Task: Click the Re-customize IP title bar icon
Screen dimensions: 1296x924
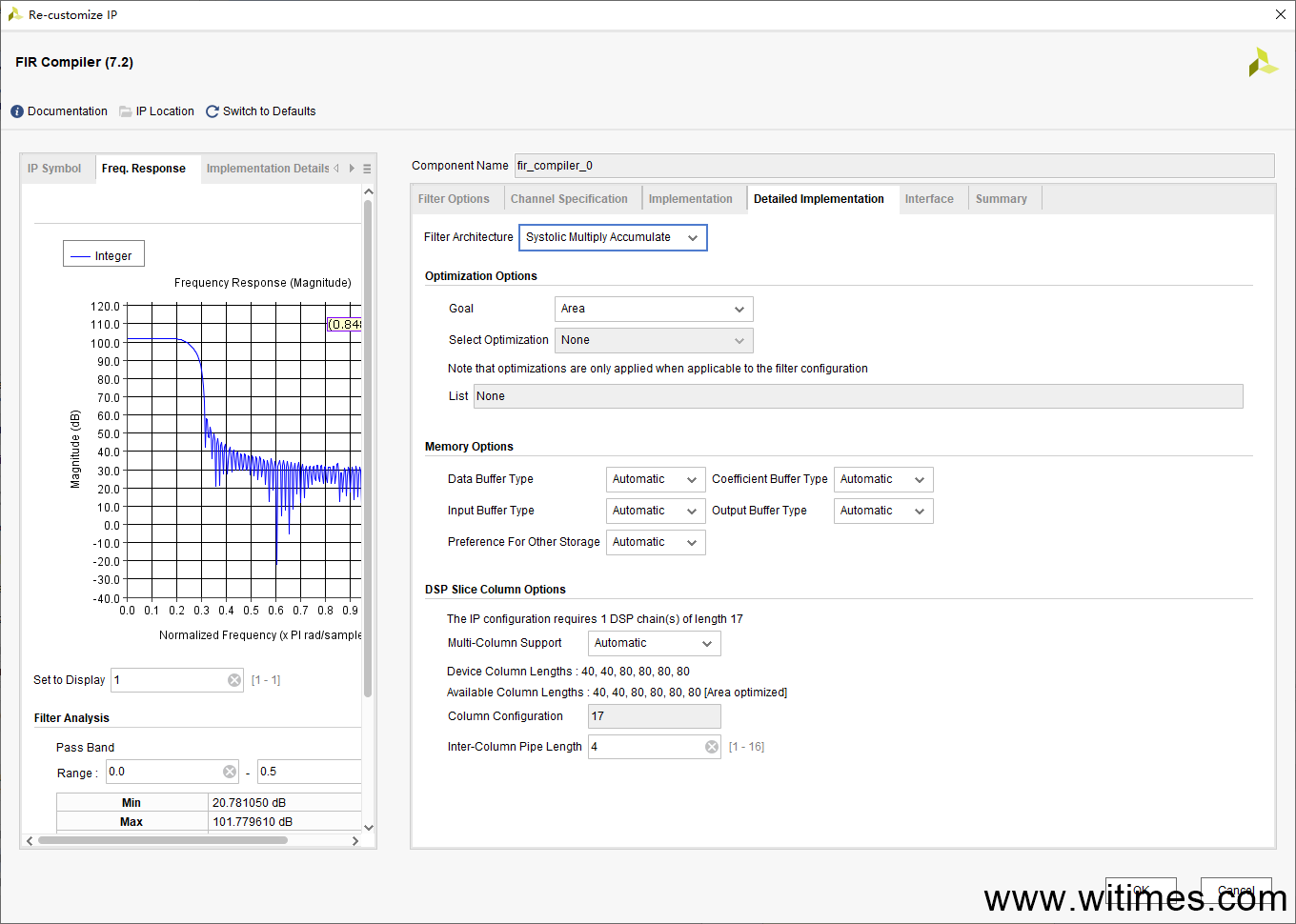Action: (14, 14)
